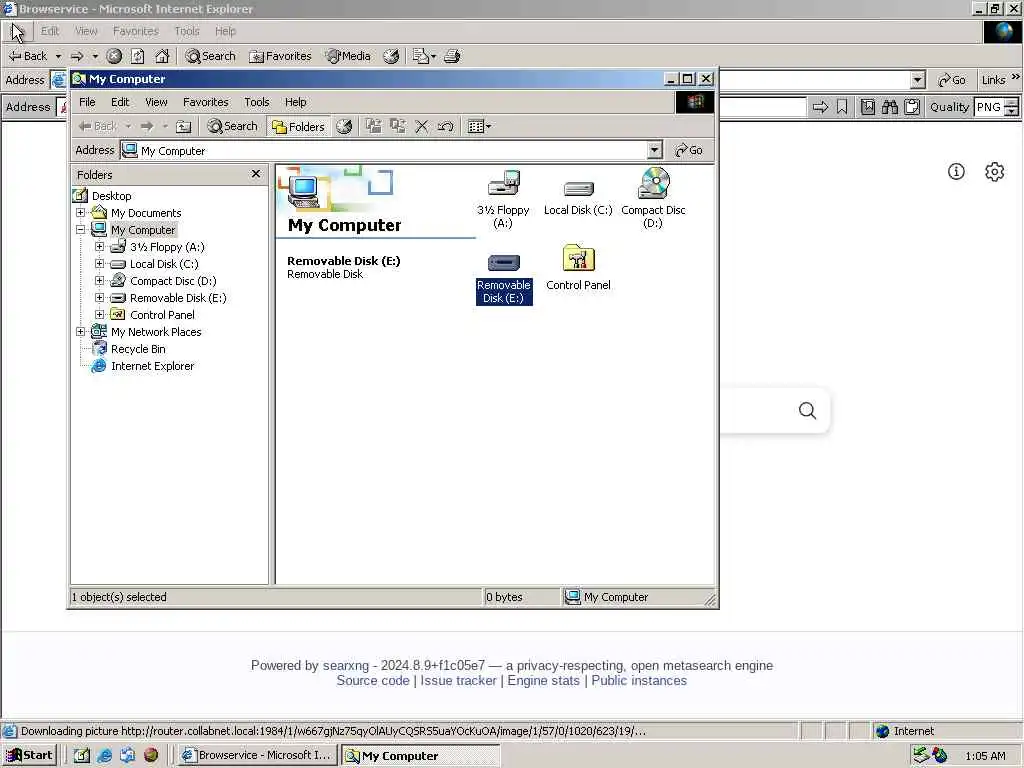
Task: Click Show Desktop quick launch icon
Action: 81,756
